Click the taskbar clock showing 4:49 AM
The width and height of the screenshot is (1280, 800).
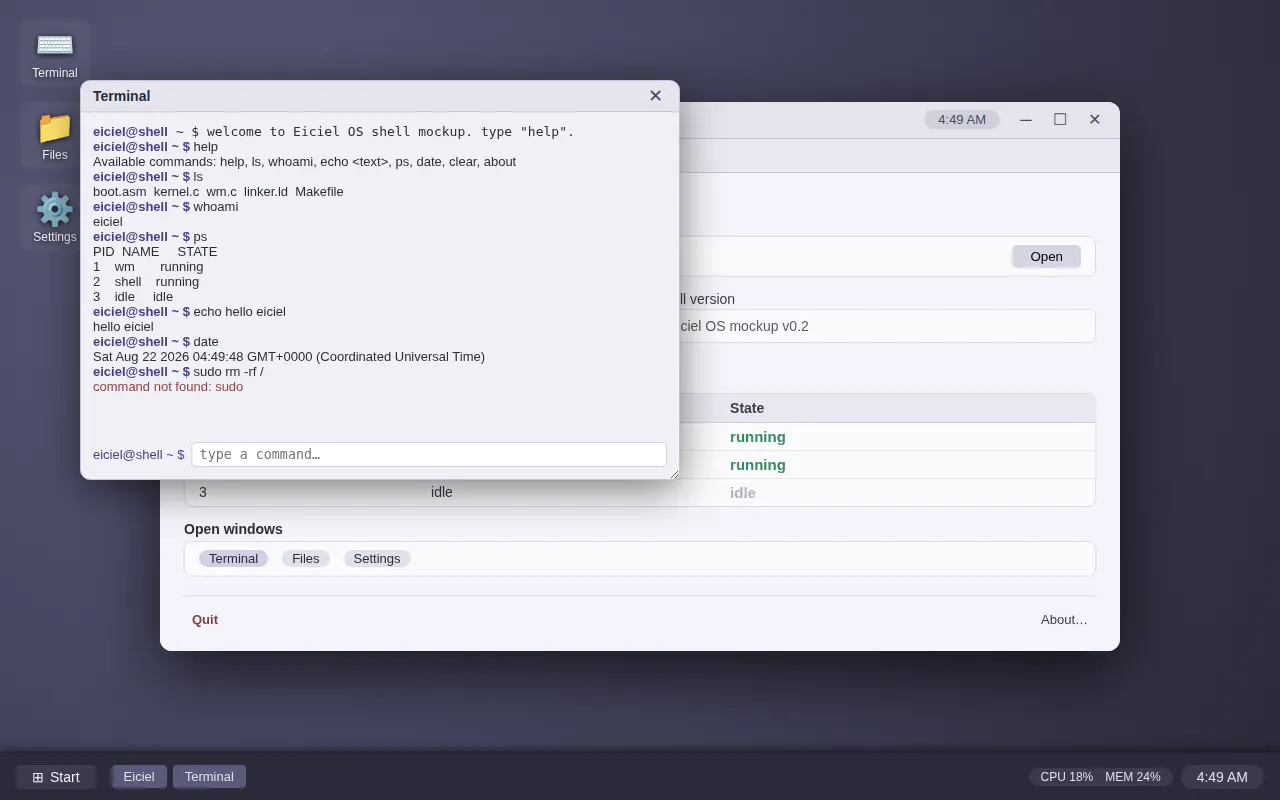click(1222, 777)
